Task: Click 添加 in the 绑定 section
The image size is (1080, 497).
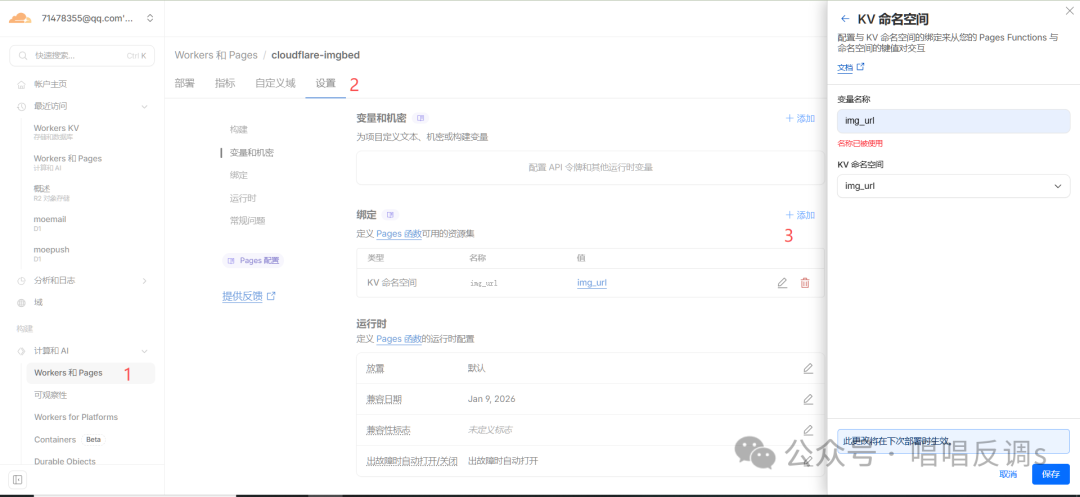Action: click(x=800, y=215)
